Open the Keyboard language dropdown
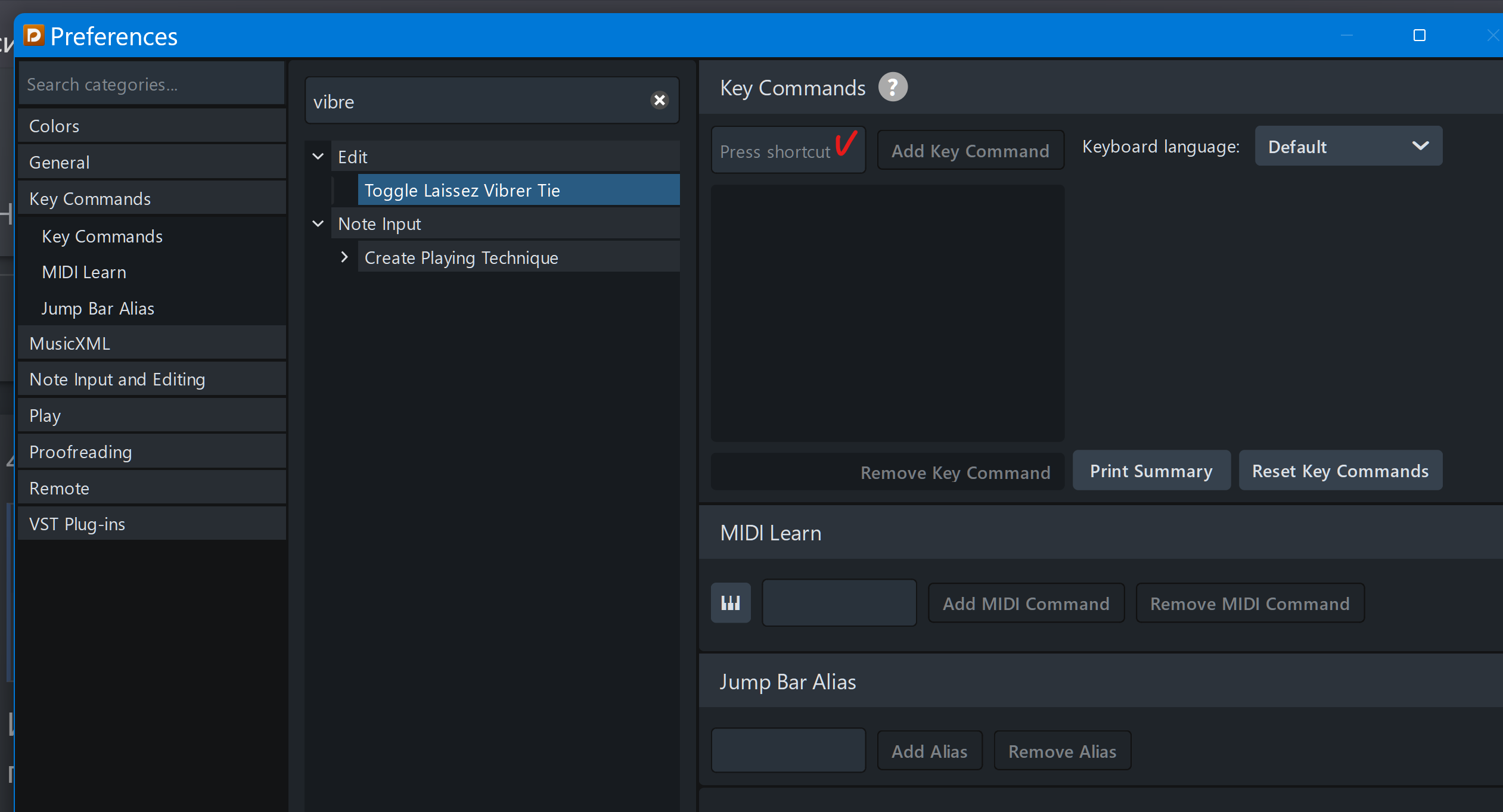The height and width of the screenshot is (812, 1503). [x=1348, y=147]
